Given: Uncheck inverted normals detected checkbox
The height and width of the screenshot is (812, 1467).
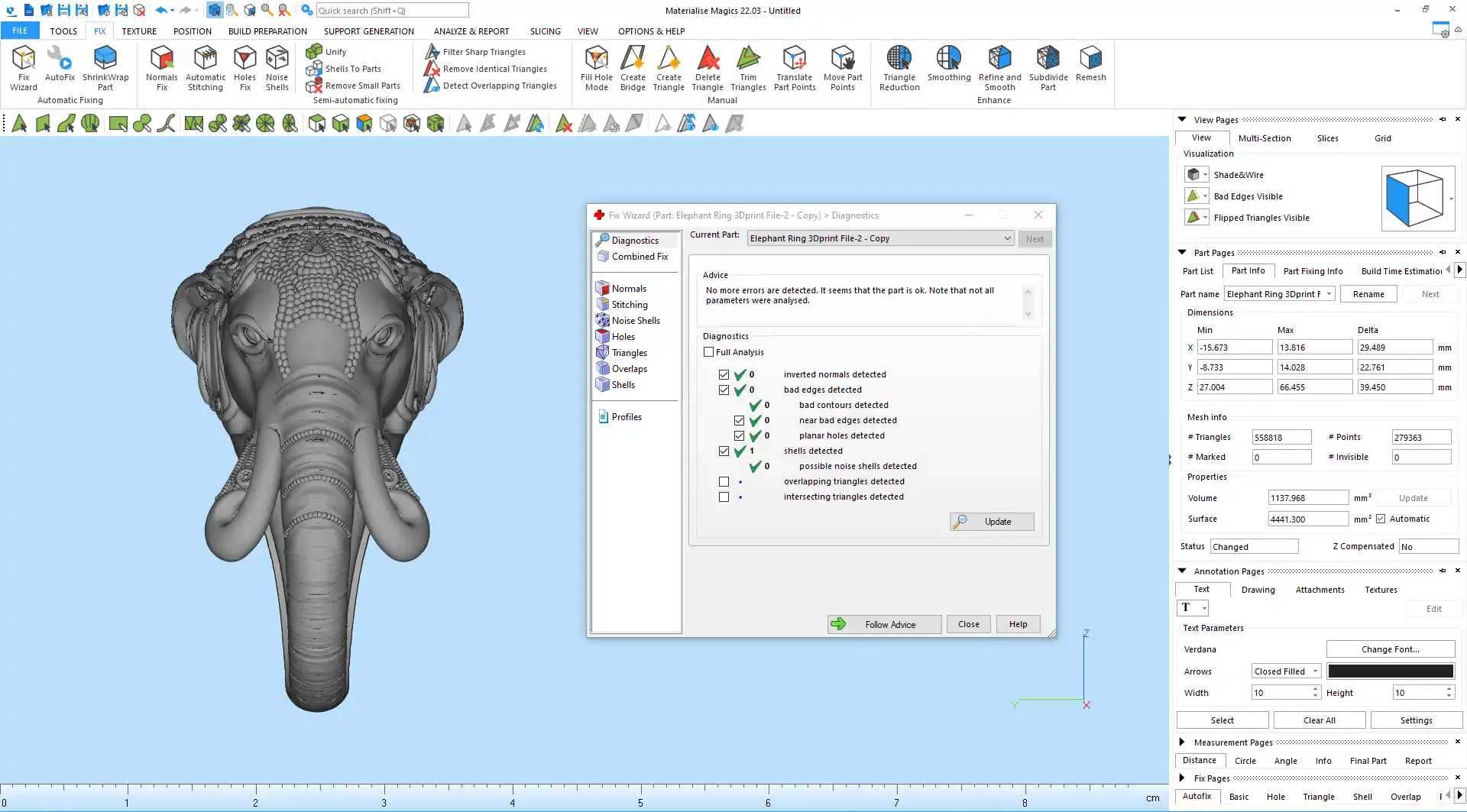Looking at the screenshot, I should [724, 374].
